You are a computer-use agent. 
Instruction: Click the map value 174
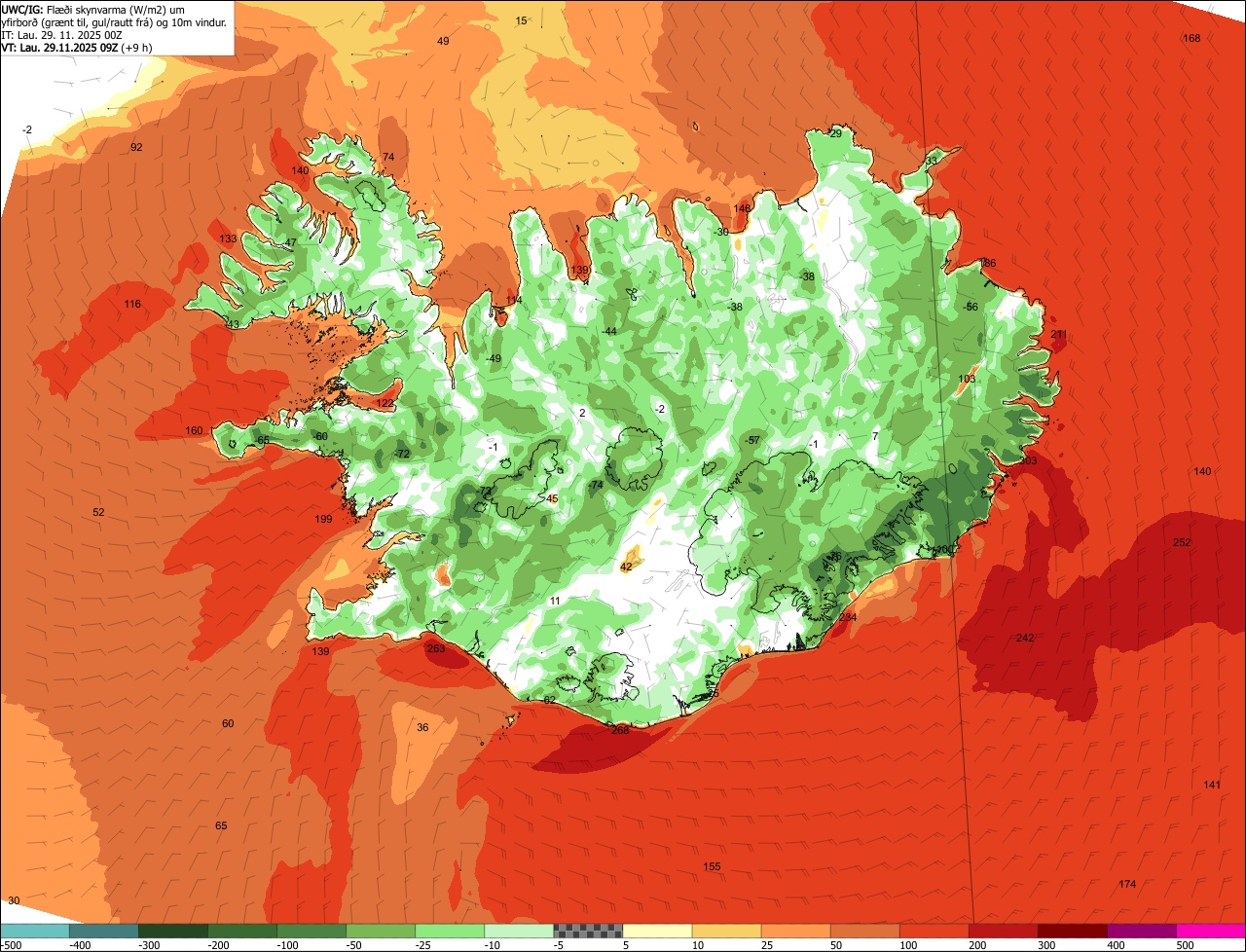[x=1127, y=884]
